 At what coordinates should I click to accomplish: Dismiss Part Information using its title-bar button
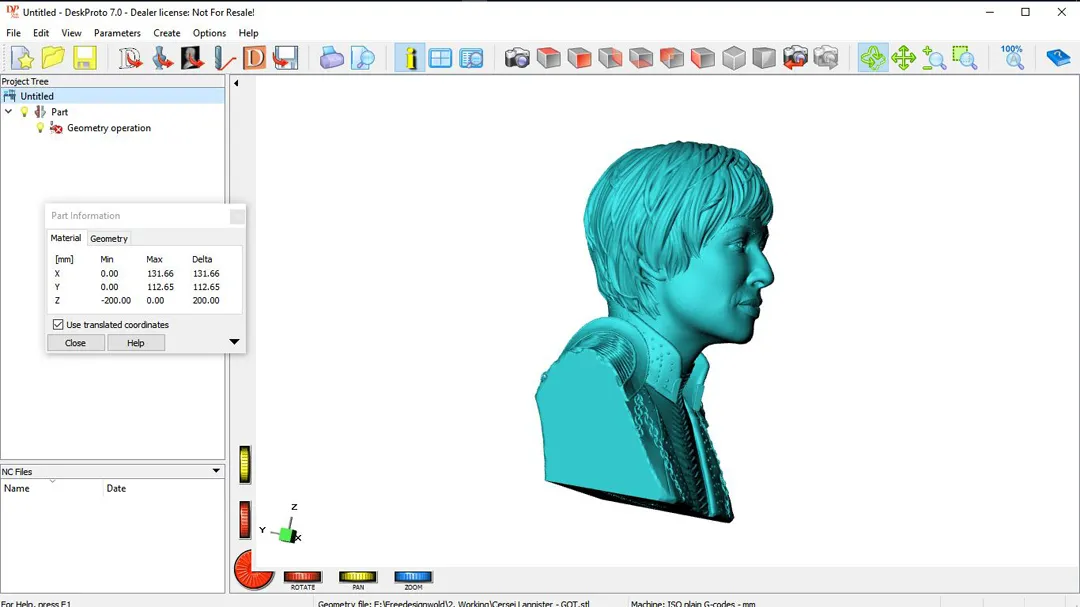click(x=237, y=216)
